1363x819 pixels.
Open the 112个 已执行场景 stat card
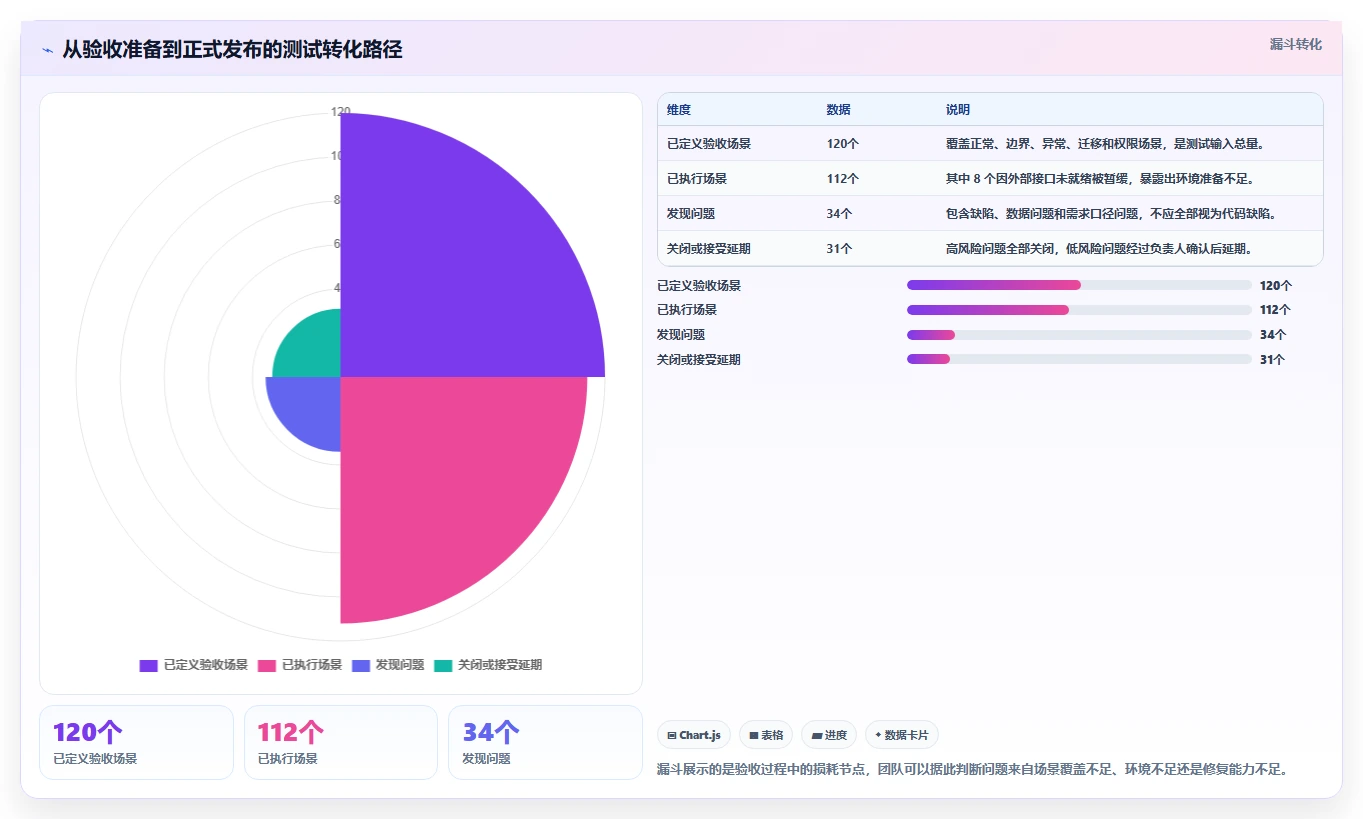pos(341,742)
